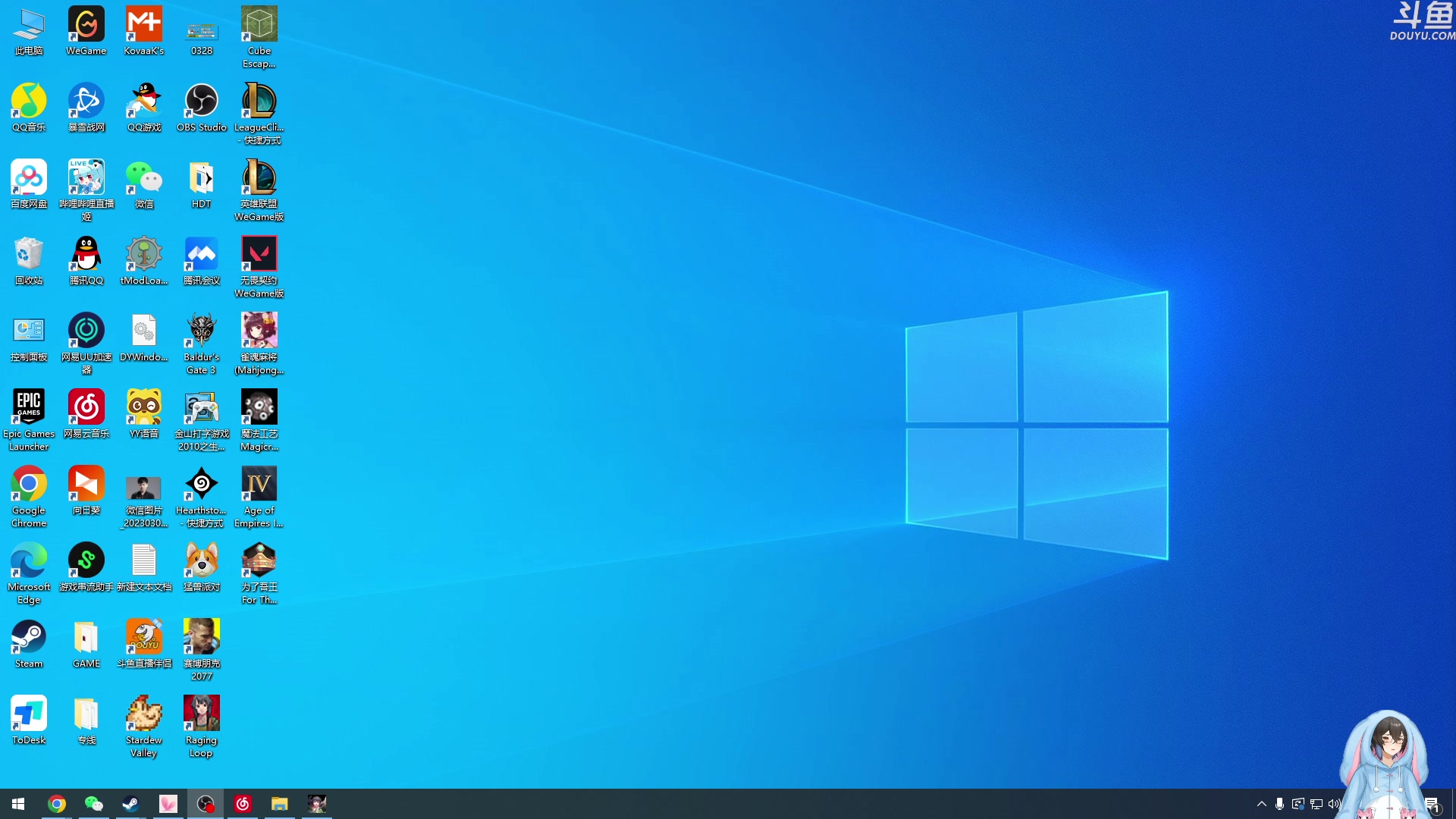Open NetEase Cloud Music in taskbar

[243, 804]
